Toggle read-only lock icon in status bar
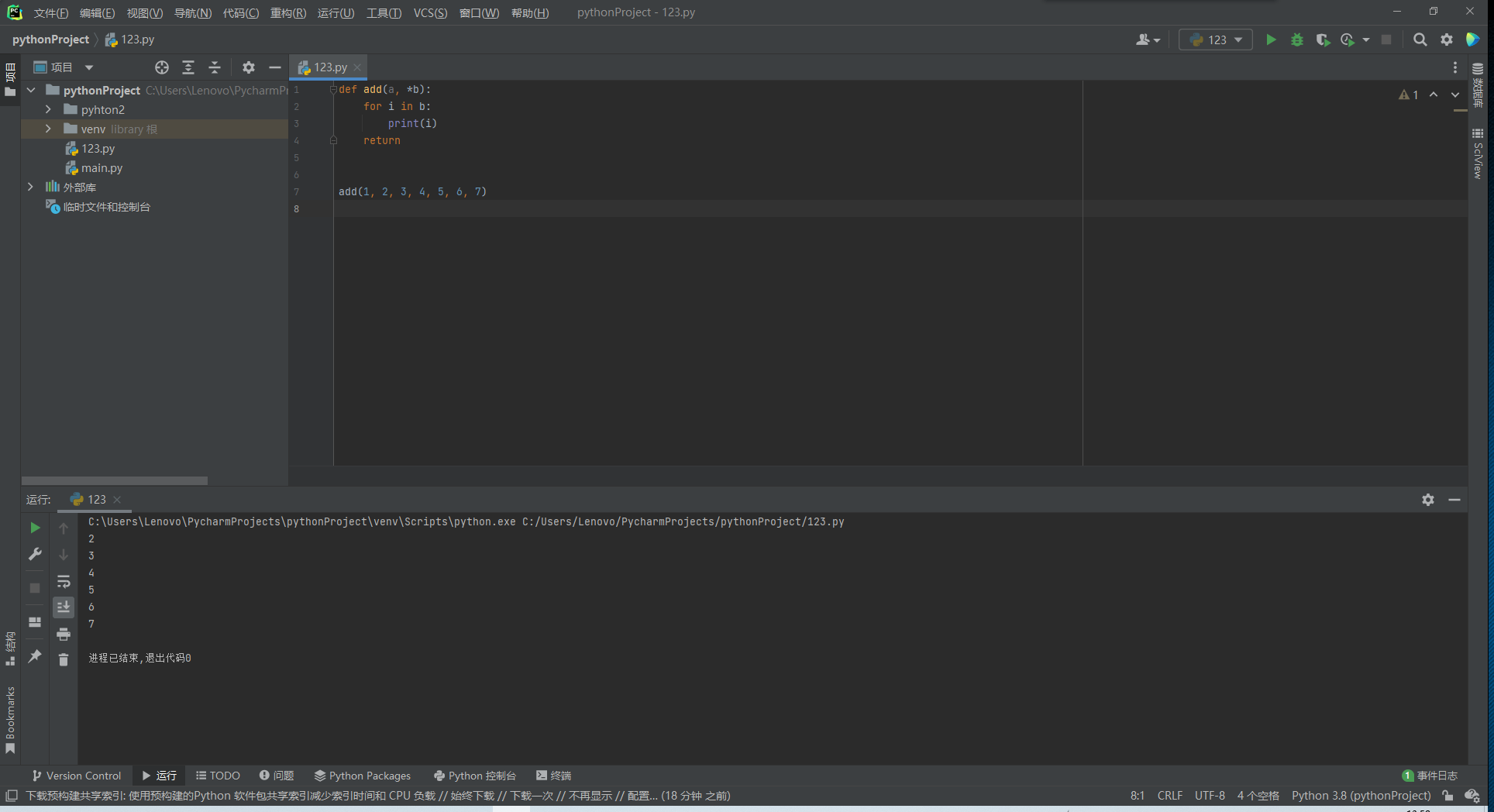This screenshot has height=812, width=1494. click(x=1448, y=796)
